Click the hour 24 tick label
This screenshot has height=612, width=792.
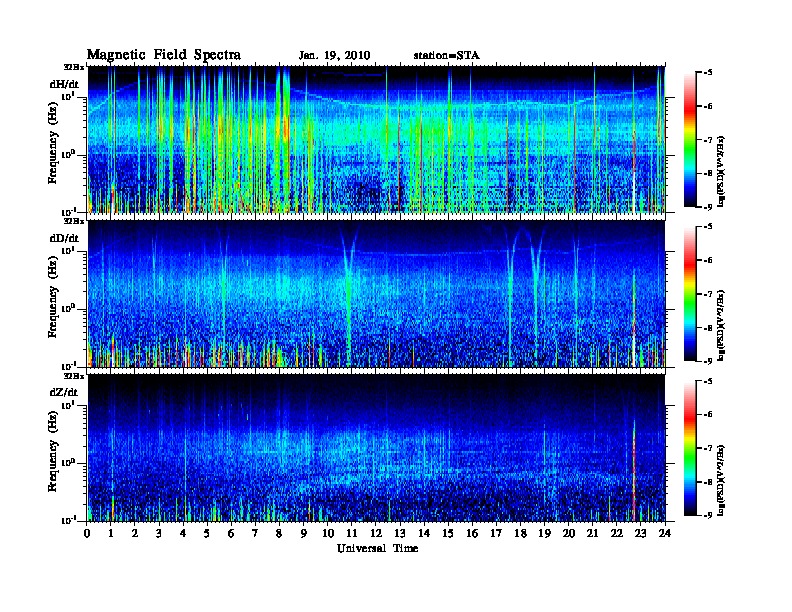coord(665,533)
